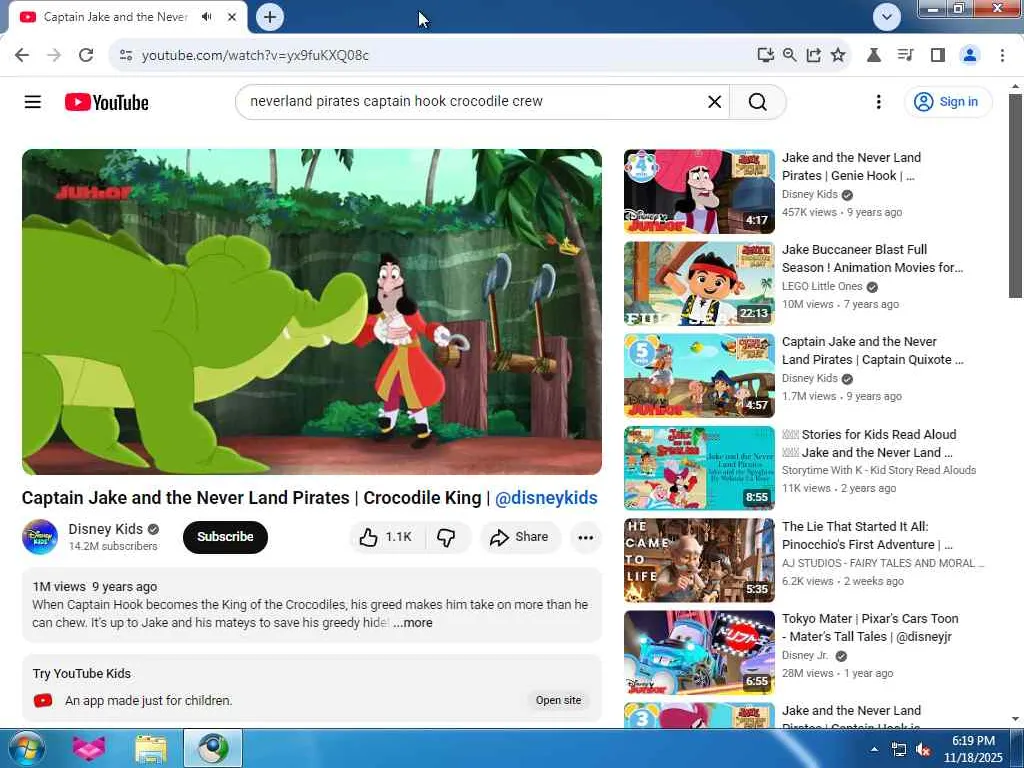Open the Windows Start button
Screen dimensions: 1024x768
pos(25,748)
